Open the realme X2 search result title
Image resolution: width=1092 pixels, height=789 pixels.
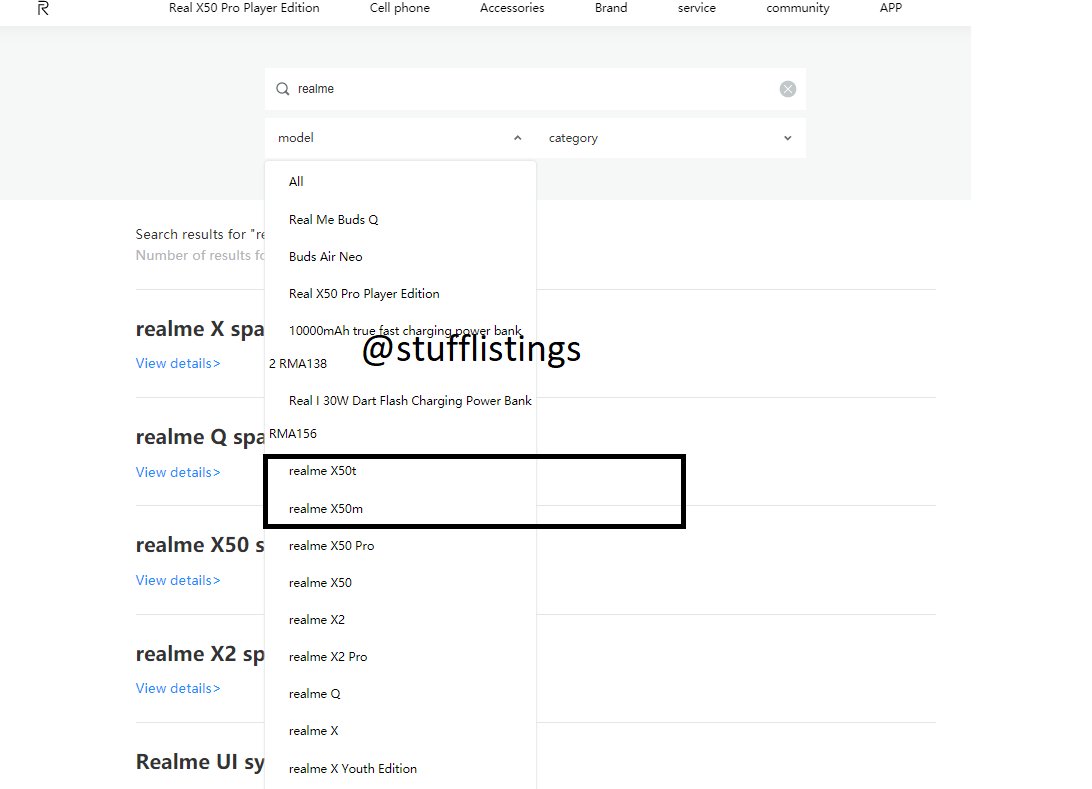coord(200,655)
